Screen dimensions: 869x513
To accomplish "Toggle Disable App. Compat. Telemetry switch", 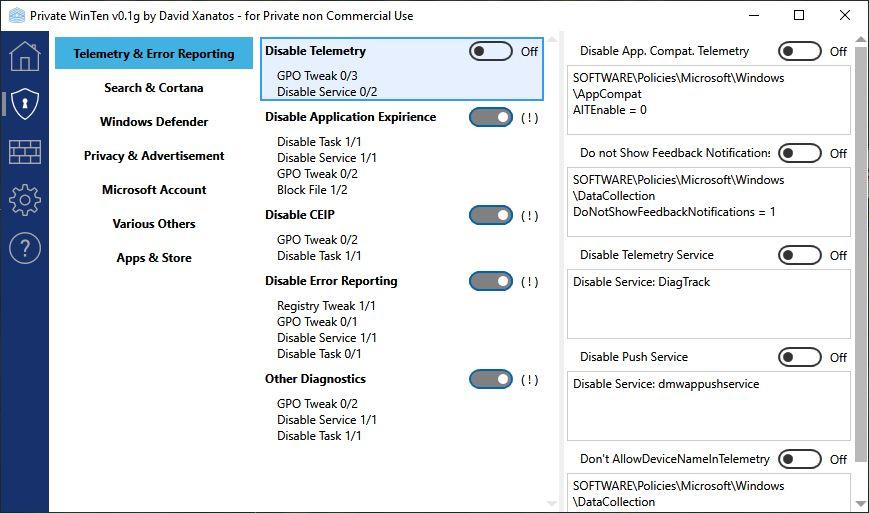I will (799, 52).
